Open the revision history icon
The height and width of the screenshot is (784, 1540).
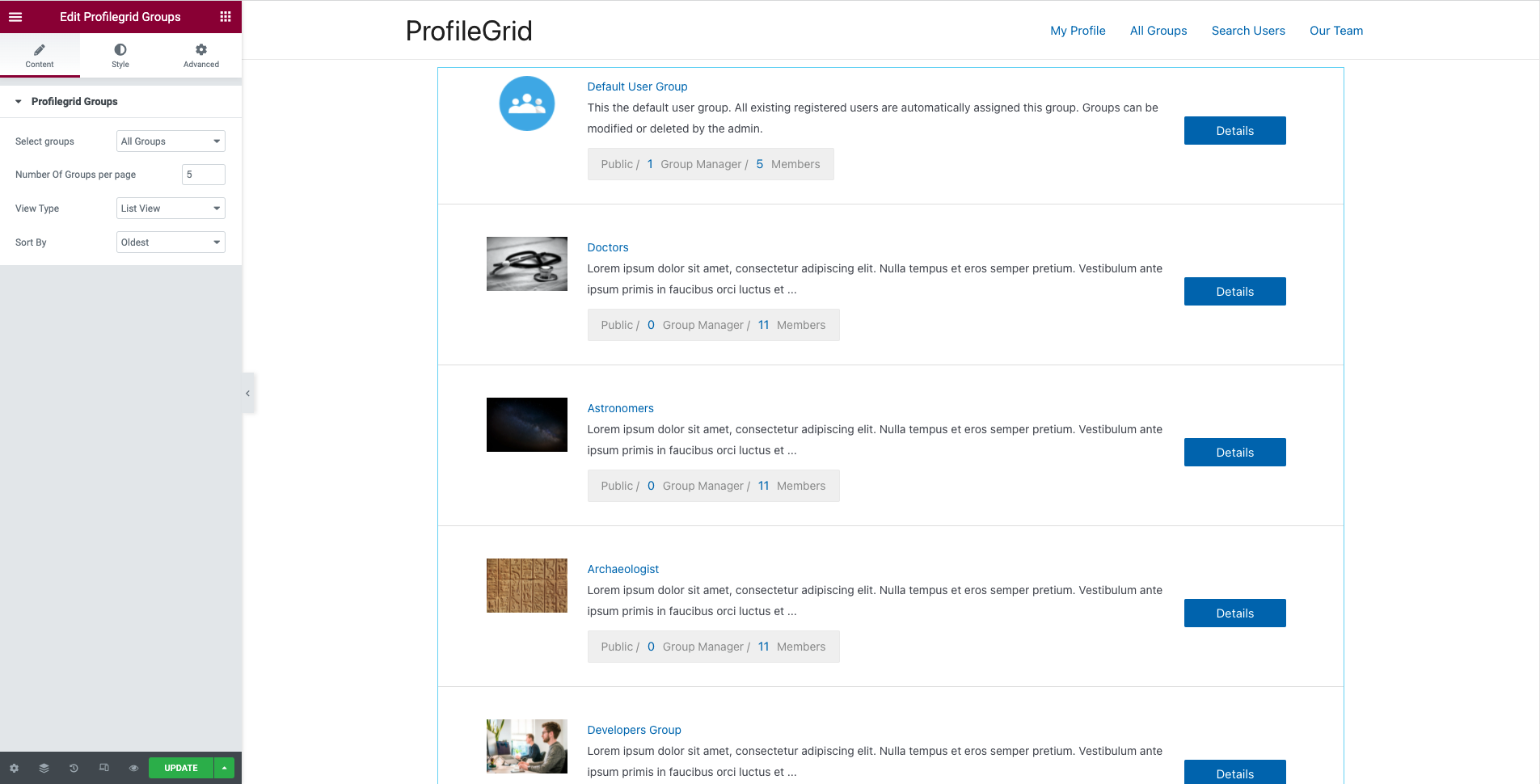click(74, 768)
